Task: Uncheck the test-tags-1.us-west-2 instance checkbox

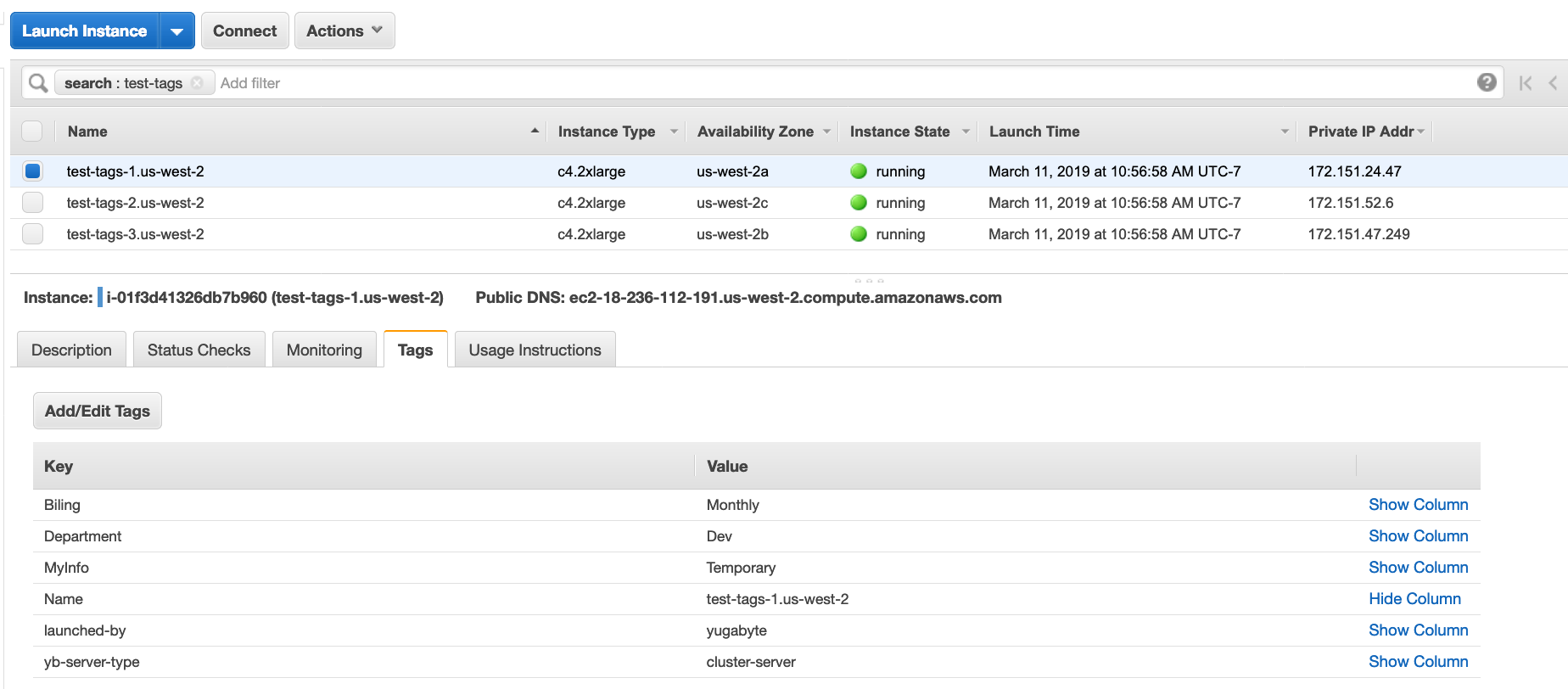Action: pyautogui.click(x=32, y=171)
